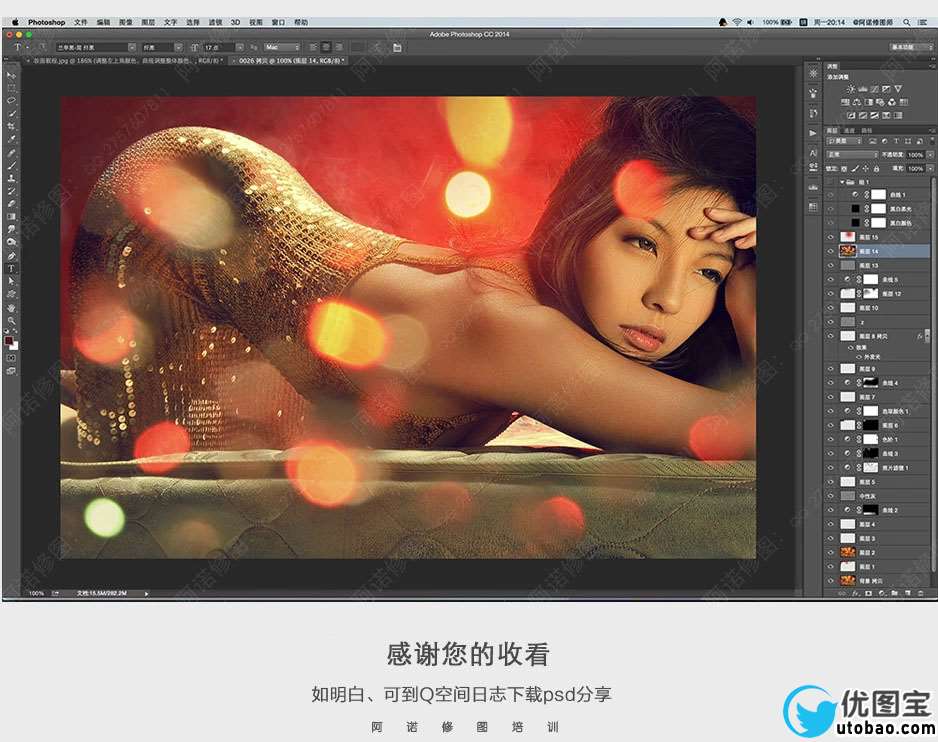The height and width of the screenshot is (742, 938).
Task: Switch to the 0026 拷贝 document tab
Action: click(288, 61)
